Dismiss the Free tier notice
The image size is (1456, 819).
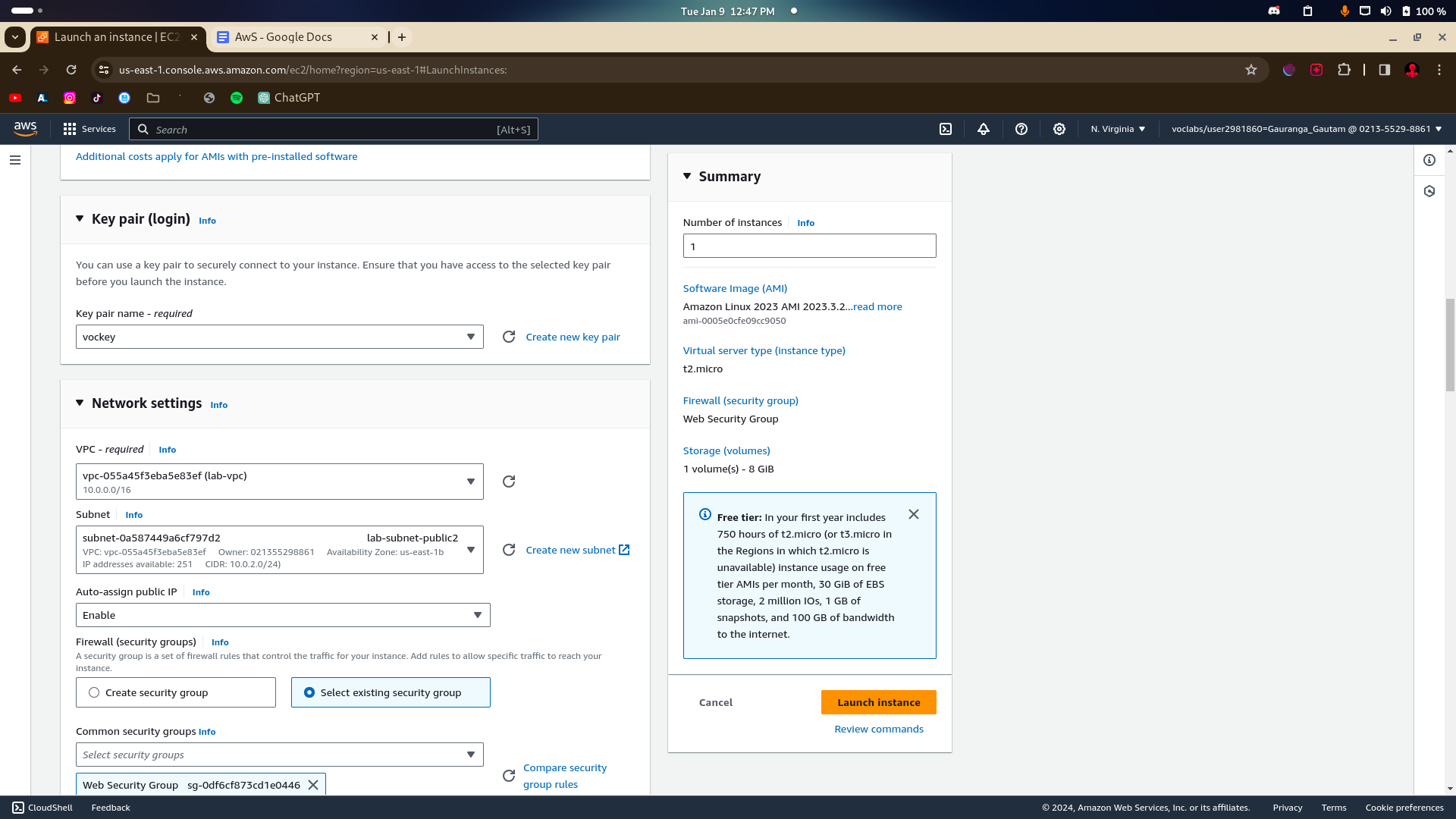click(914, 514)
